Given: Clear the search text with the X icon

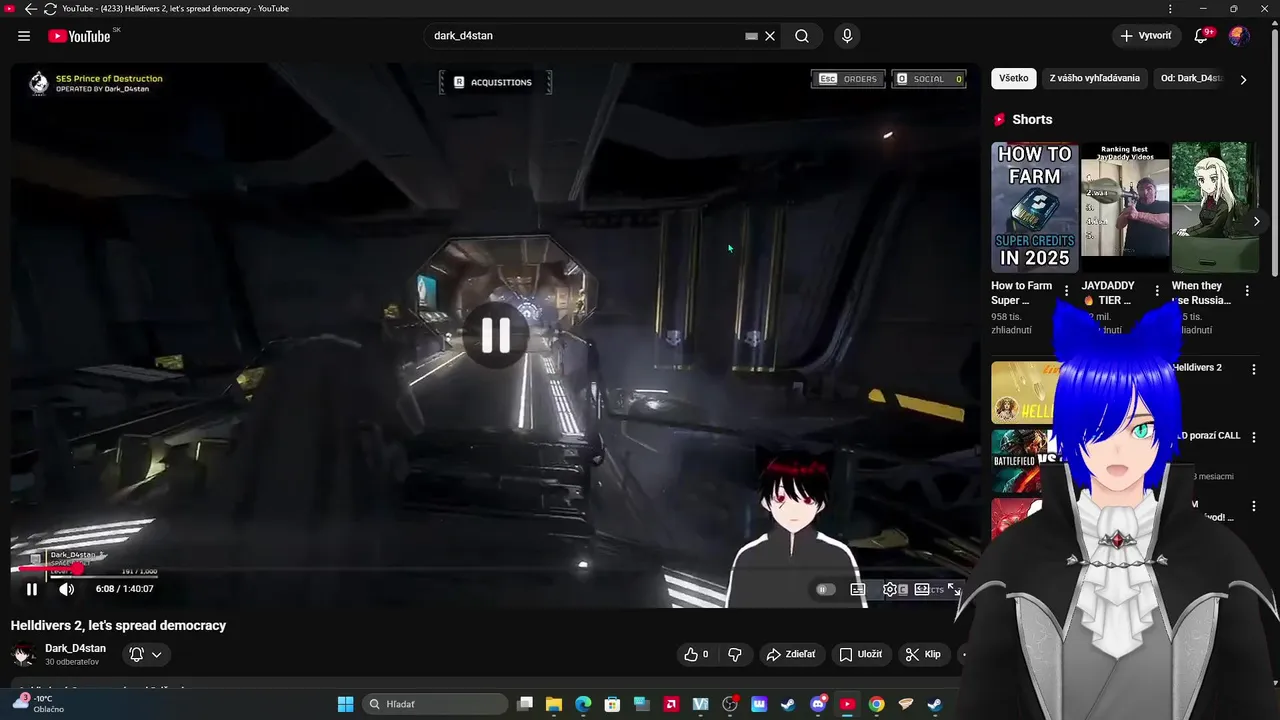Looking at the screenshot, I should [770, 36].
